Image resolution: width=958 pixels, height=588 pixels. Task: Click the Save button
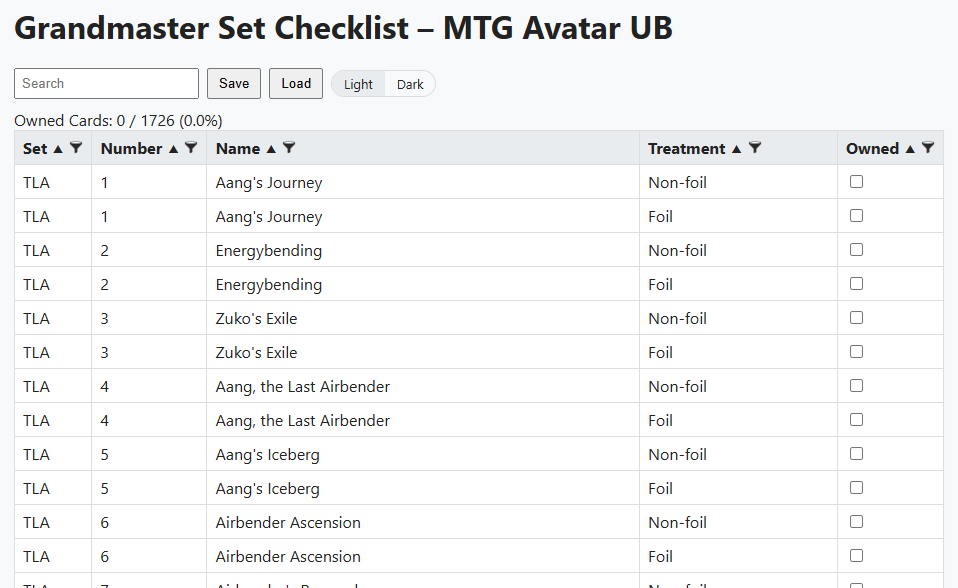(233, 83)
